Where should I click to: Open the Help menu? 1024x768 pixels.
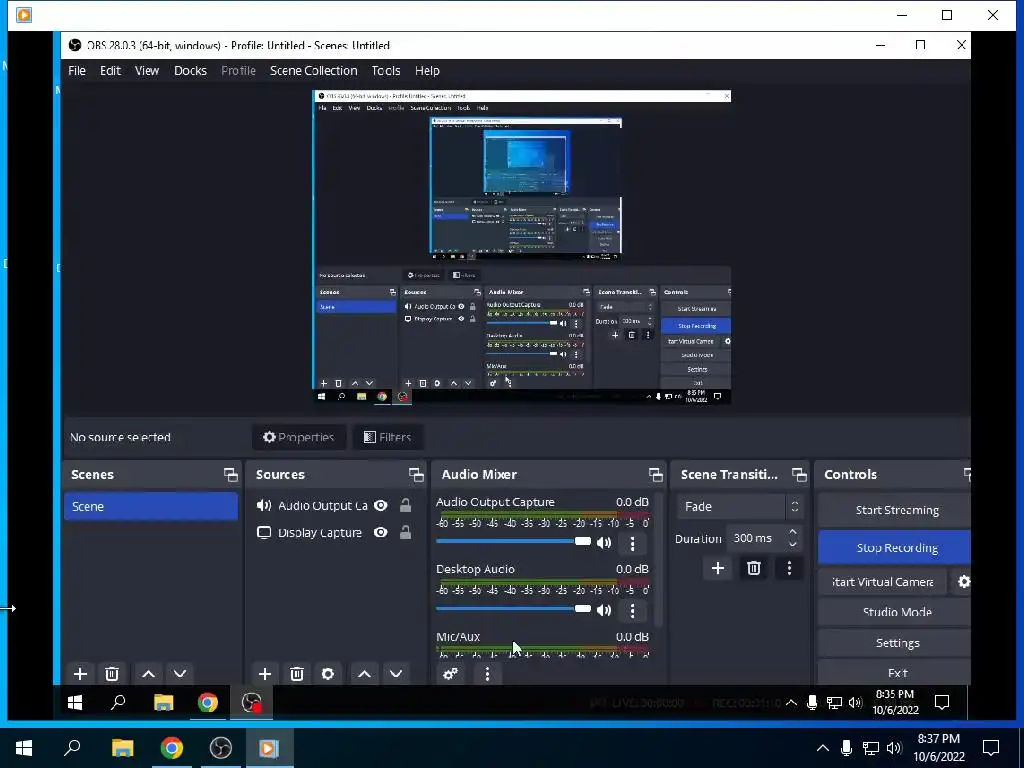(x=427, y=71)
